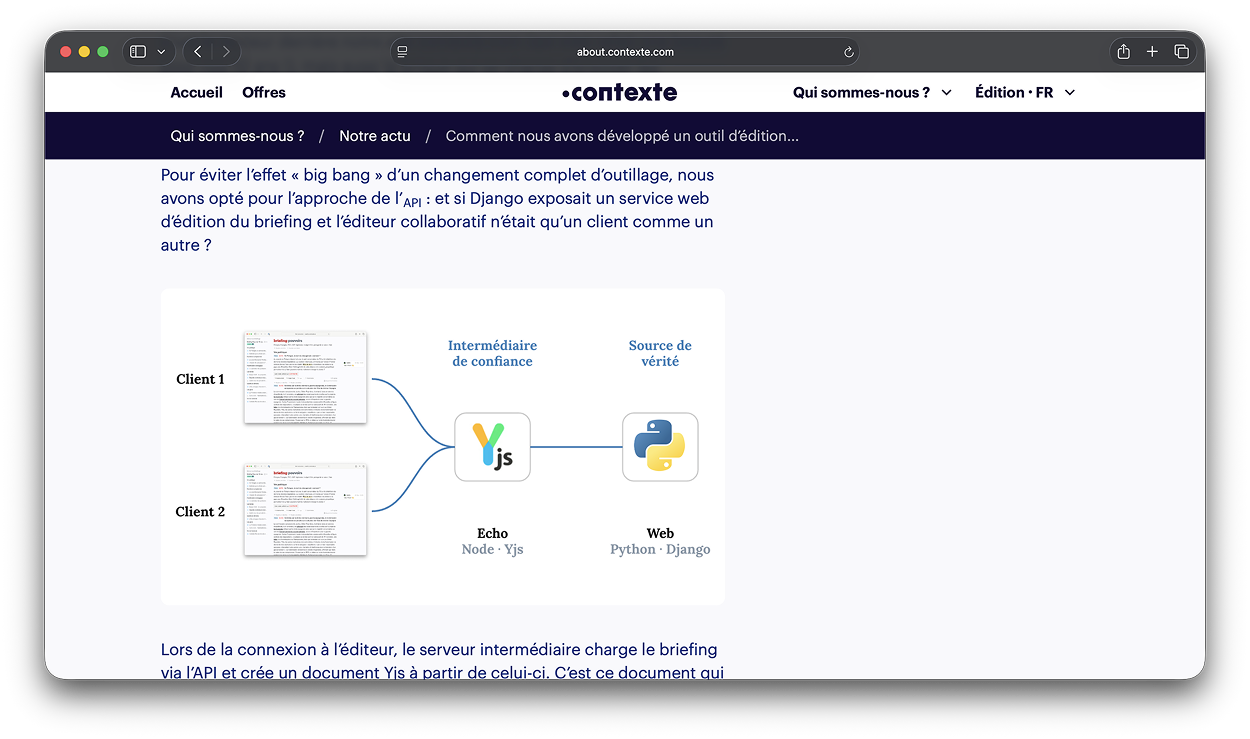Click the about.contexte.com address field
1250x739 pixels.
[625, 52]
